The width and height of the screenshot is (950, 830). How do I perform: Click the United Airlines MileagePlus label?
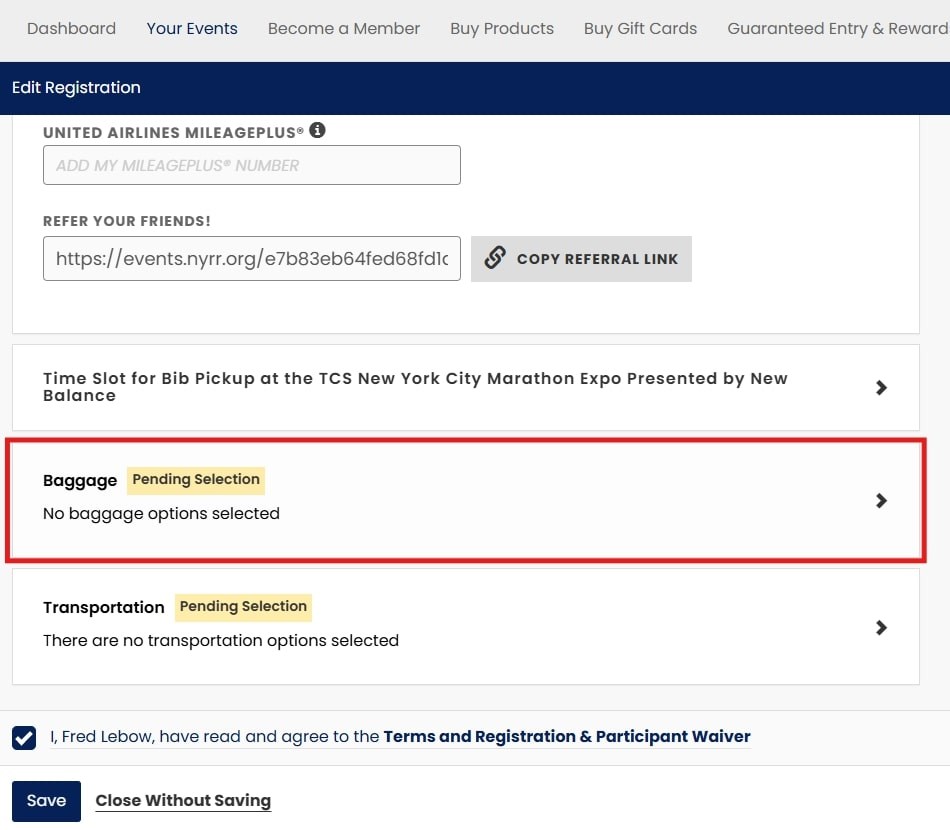pyautogui.click(x=173, y=133)
